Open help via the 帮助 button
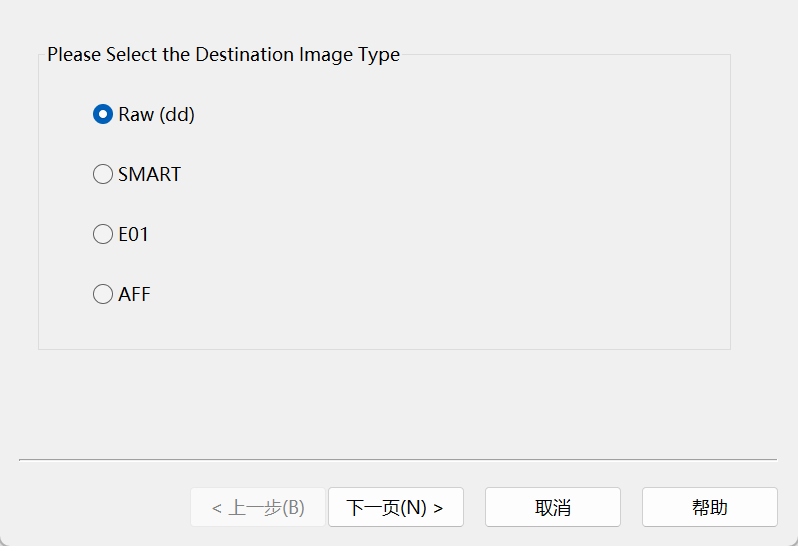This screenshot has height=546, width=798. pos(710,507)
